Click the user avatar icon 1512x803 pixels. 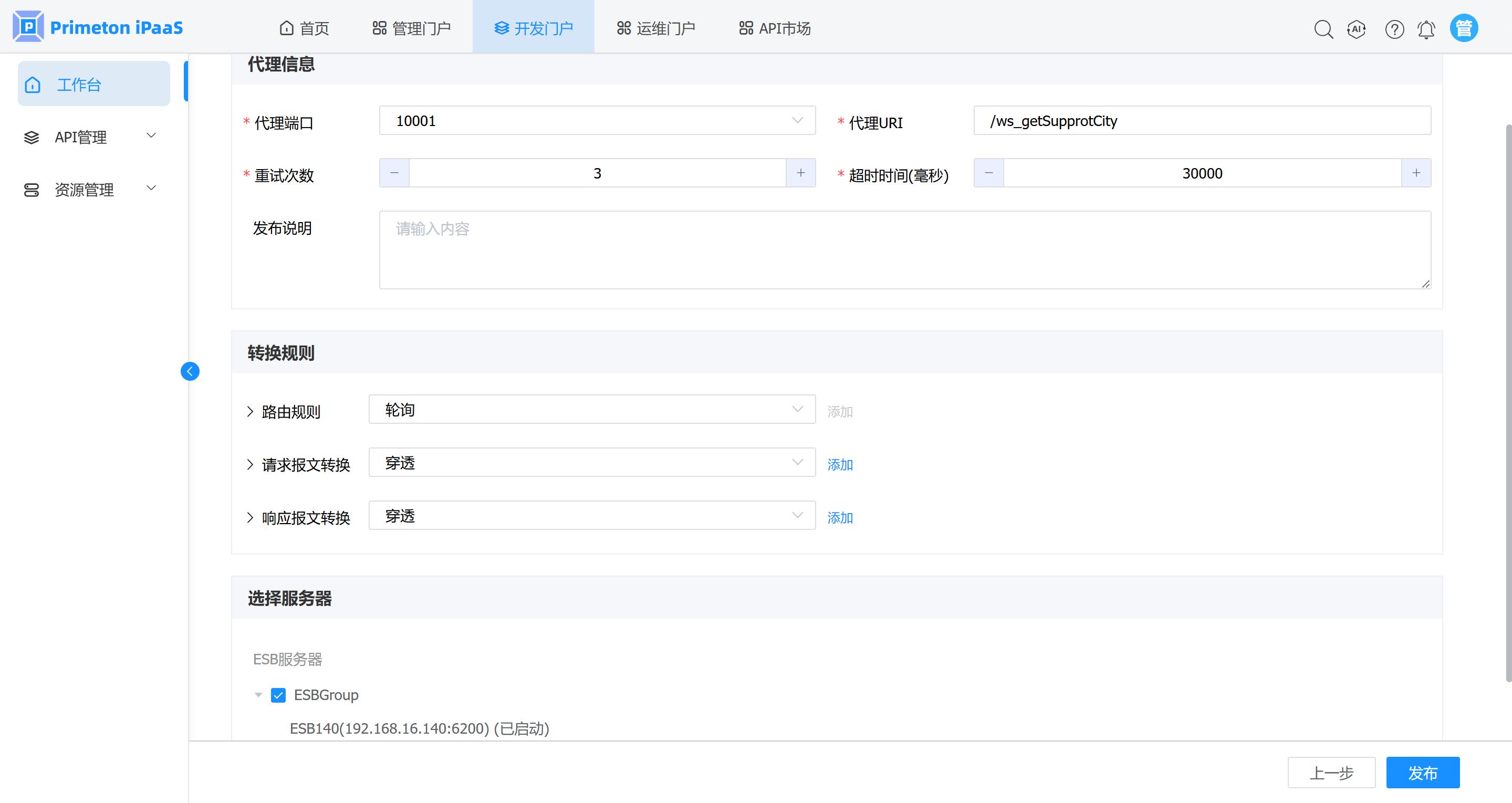[1463, 28]
